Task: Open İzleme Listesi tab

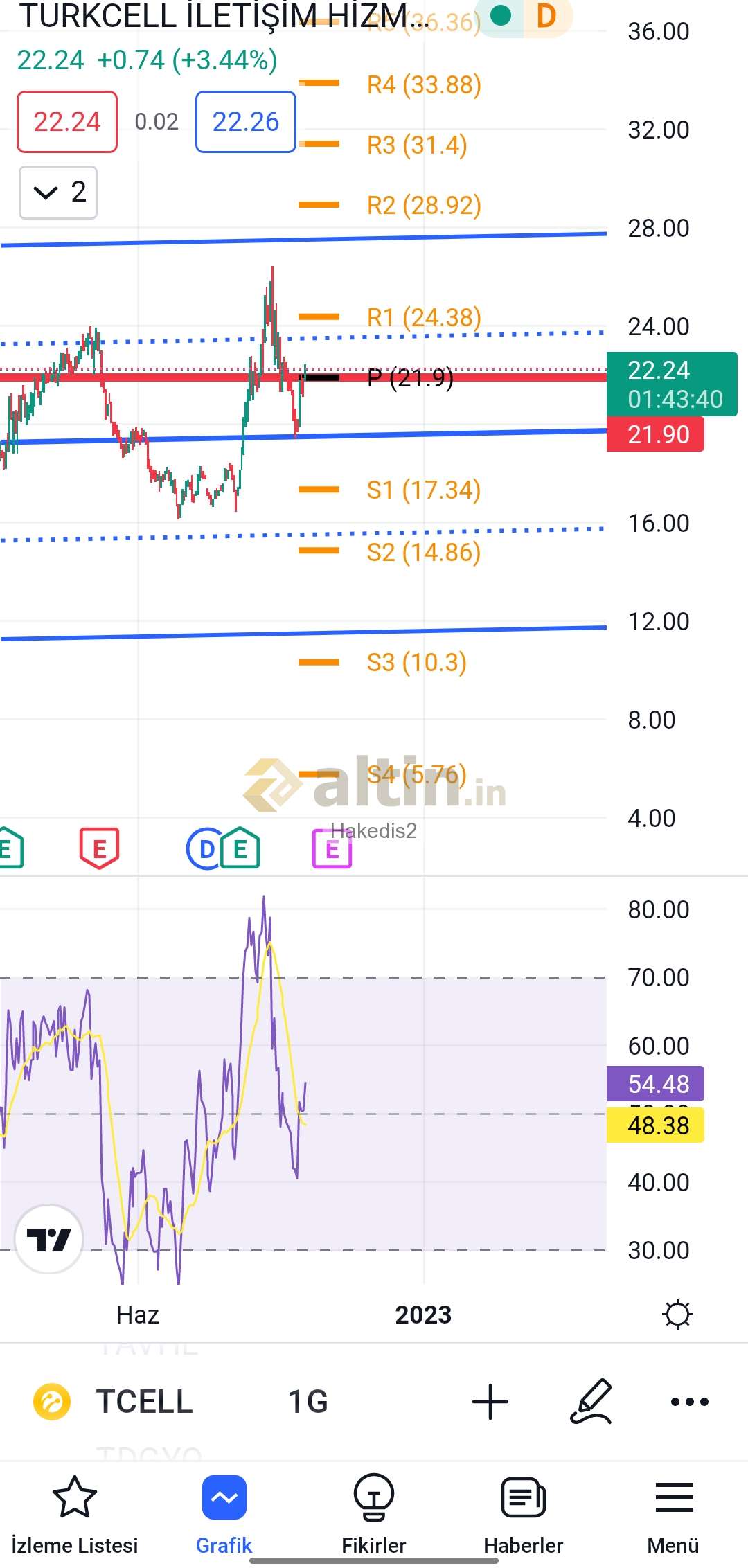Action: coord(75,1515)
